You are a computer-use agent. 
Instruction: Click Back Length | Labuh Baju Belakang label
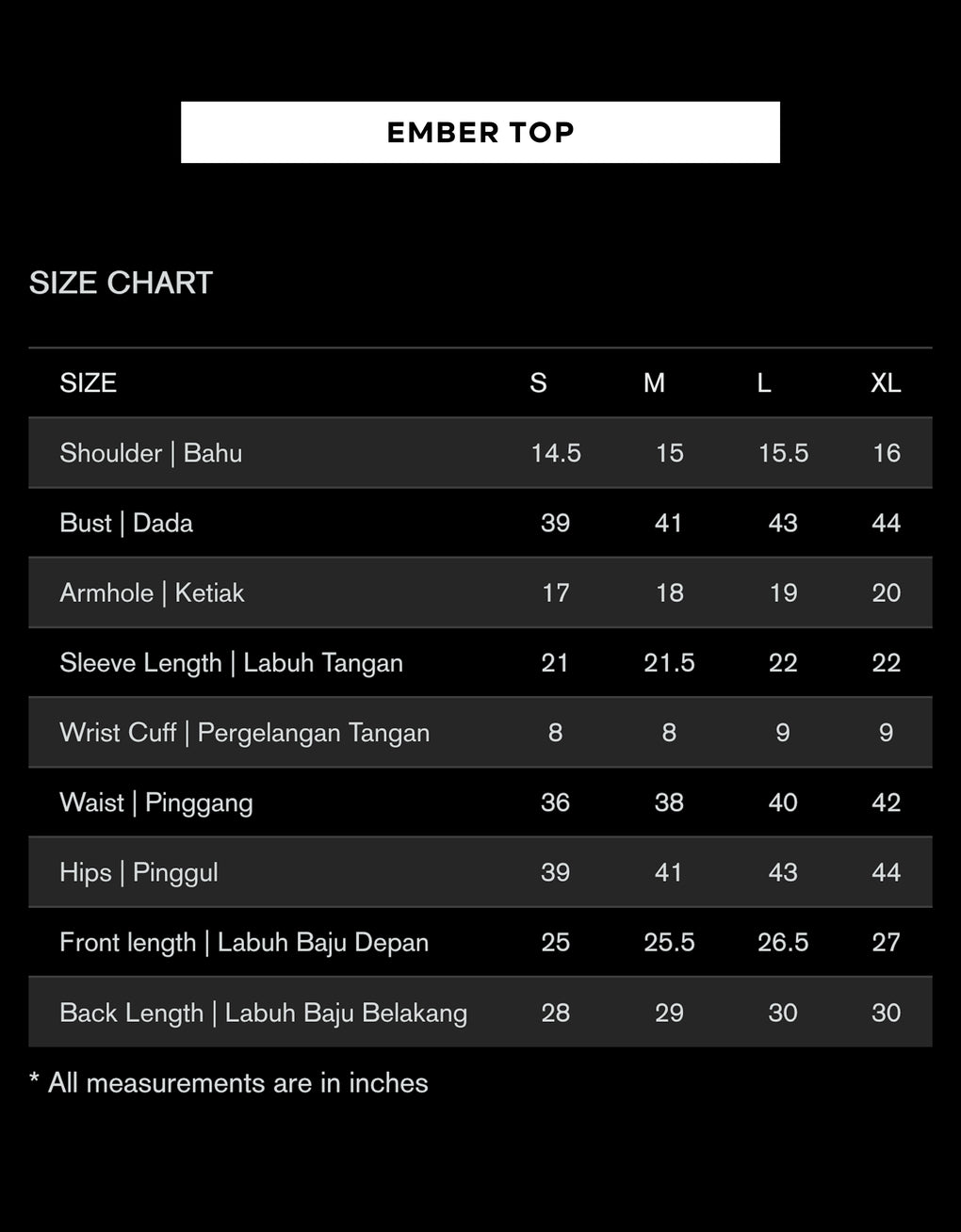click(x=263, y=1013)
